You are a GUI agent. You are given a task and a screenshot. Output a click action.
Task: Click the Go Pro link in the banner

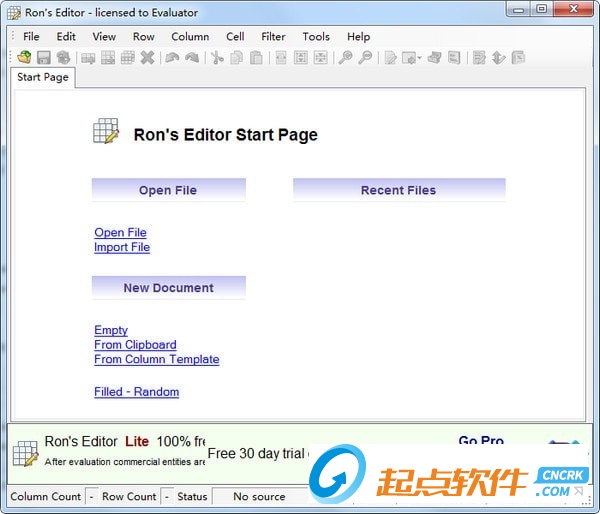(481, 440)
